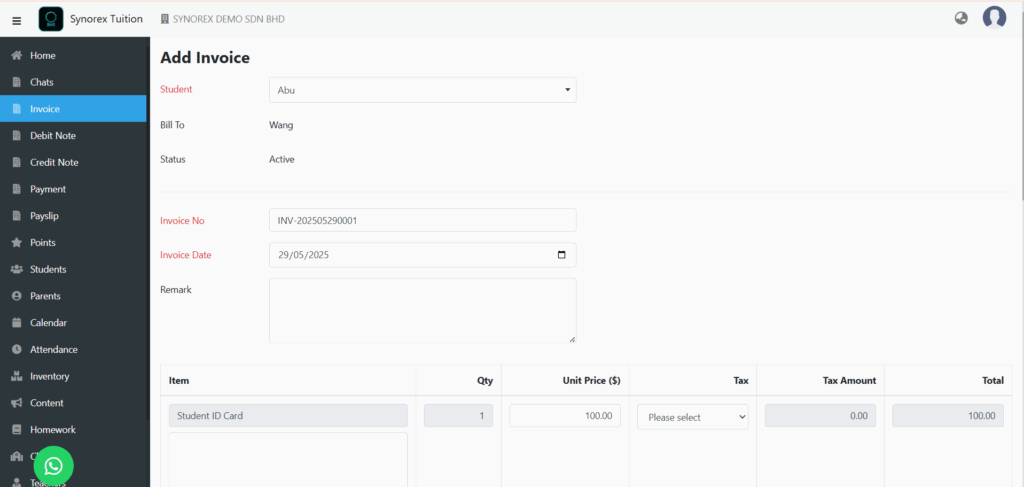Open Payslip in the sidebar

pos(73,216)
